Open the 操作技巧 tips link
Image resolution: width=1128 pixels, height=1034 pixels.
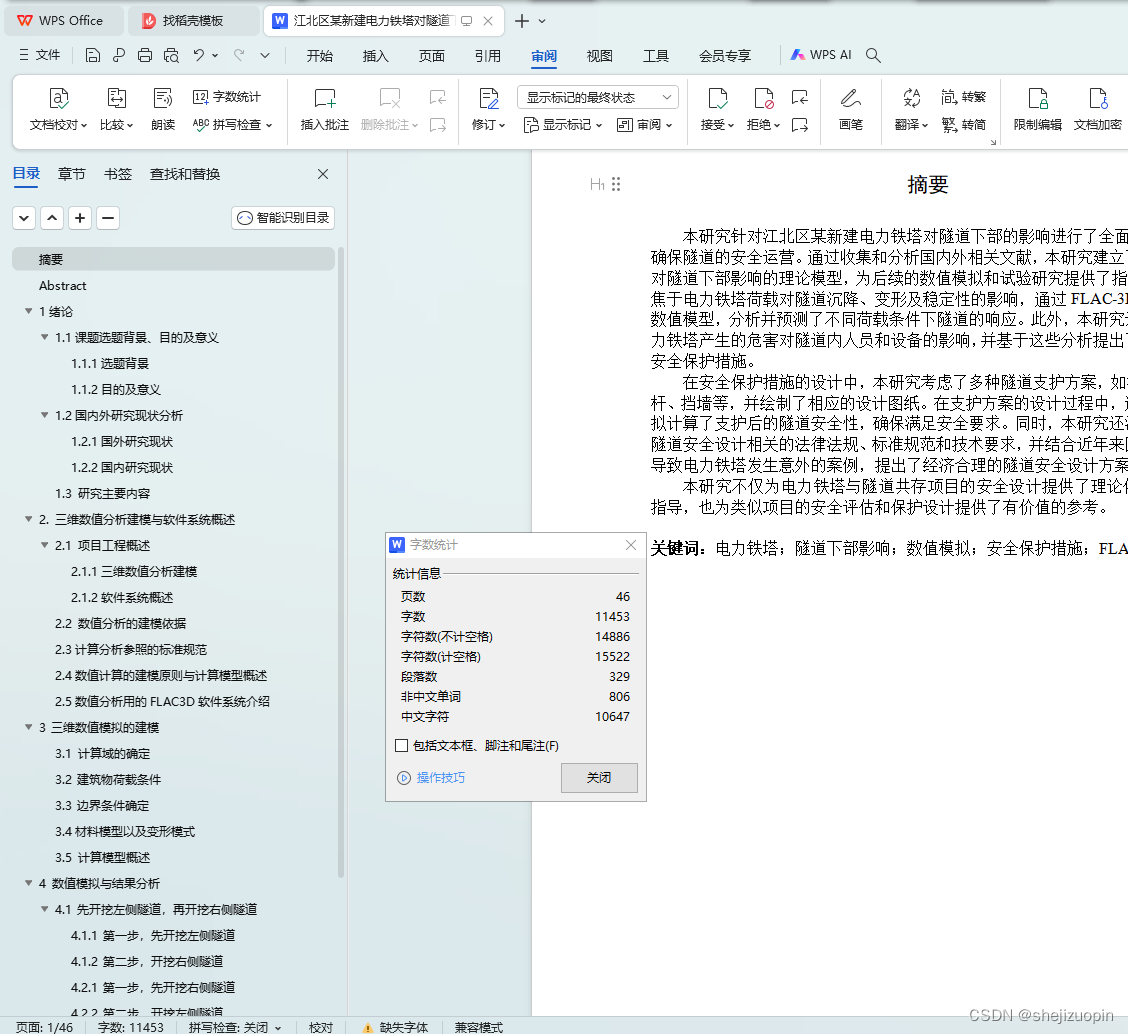pyautogui.click(x=441, y=778)
